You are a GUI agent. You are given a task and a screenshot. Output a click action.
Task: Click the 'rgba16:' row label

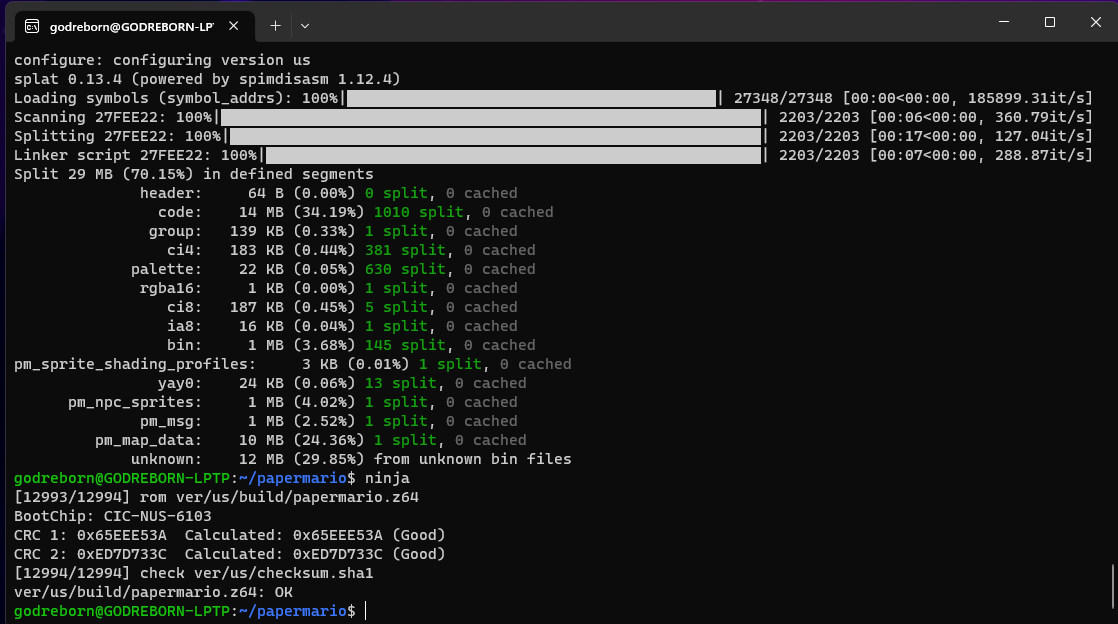[x=170, y=288]
